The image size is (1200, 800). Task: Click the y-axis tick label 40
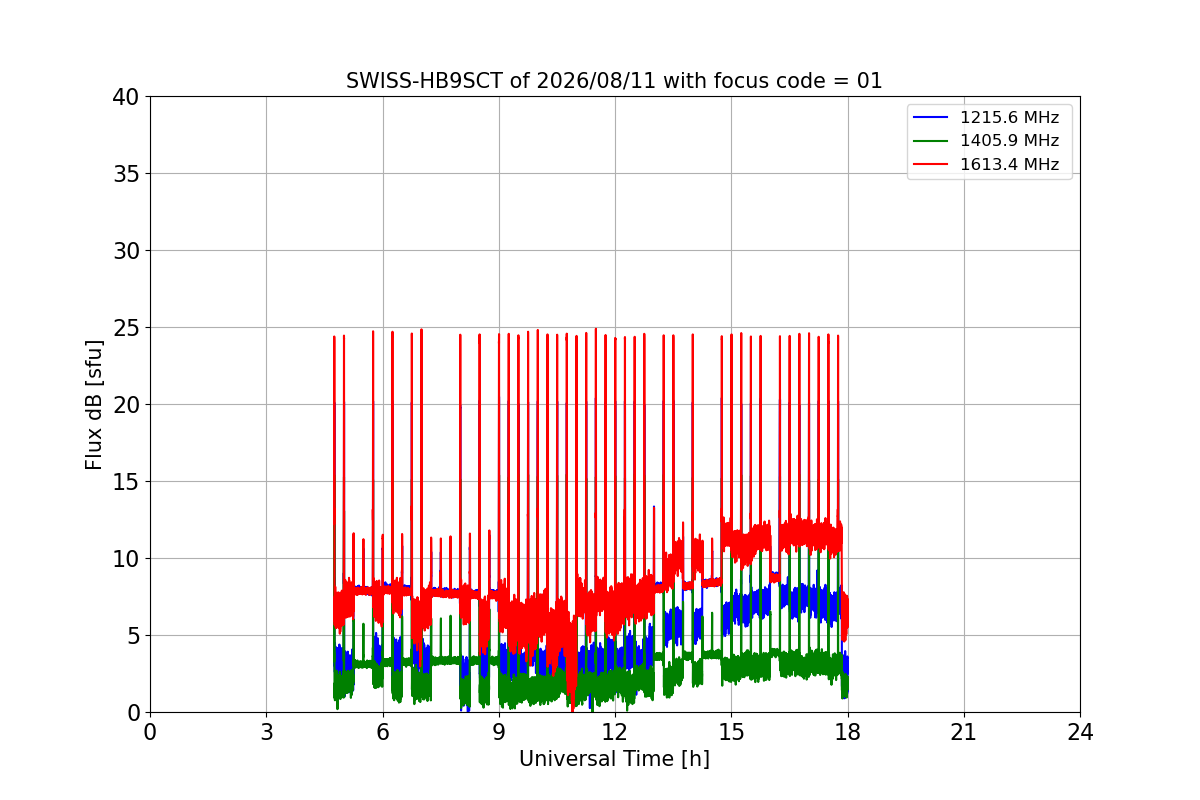tap(126, 97)
